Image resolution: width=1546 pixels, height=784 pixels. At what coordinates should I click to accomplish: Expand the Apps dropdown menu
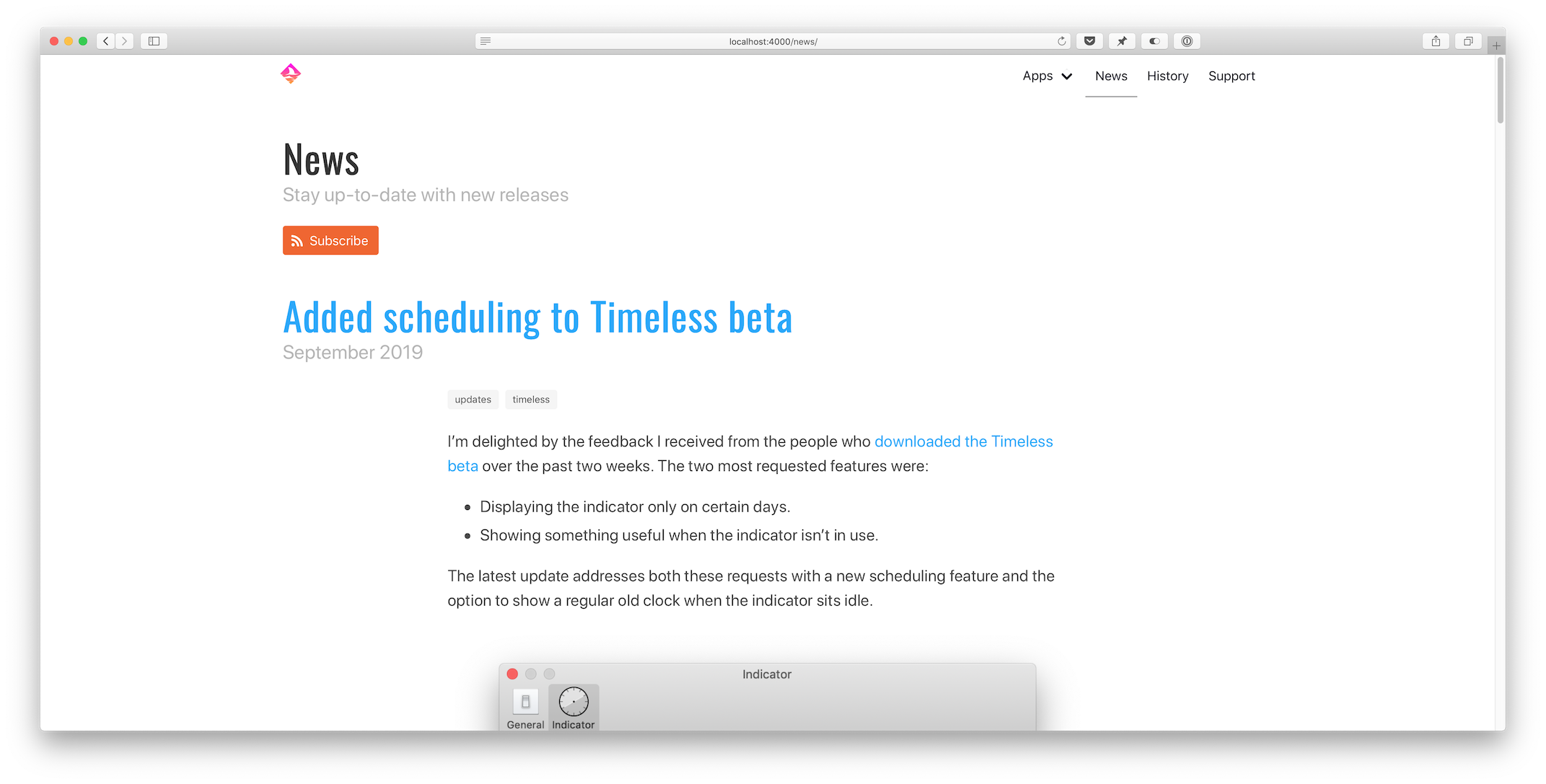[x=1048, y=76]
